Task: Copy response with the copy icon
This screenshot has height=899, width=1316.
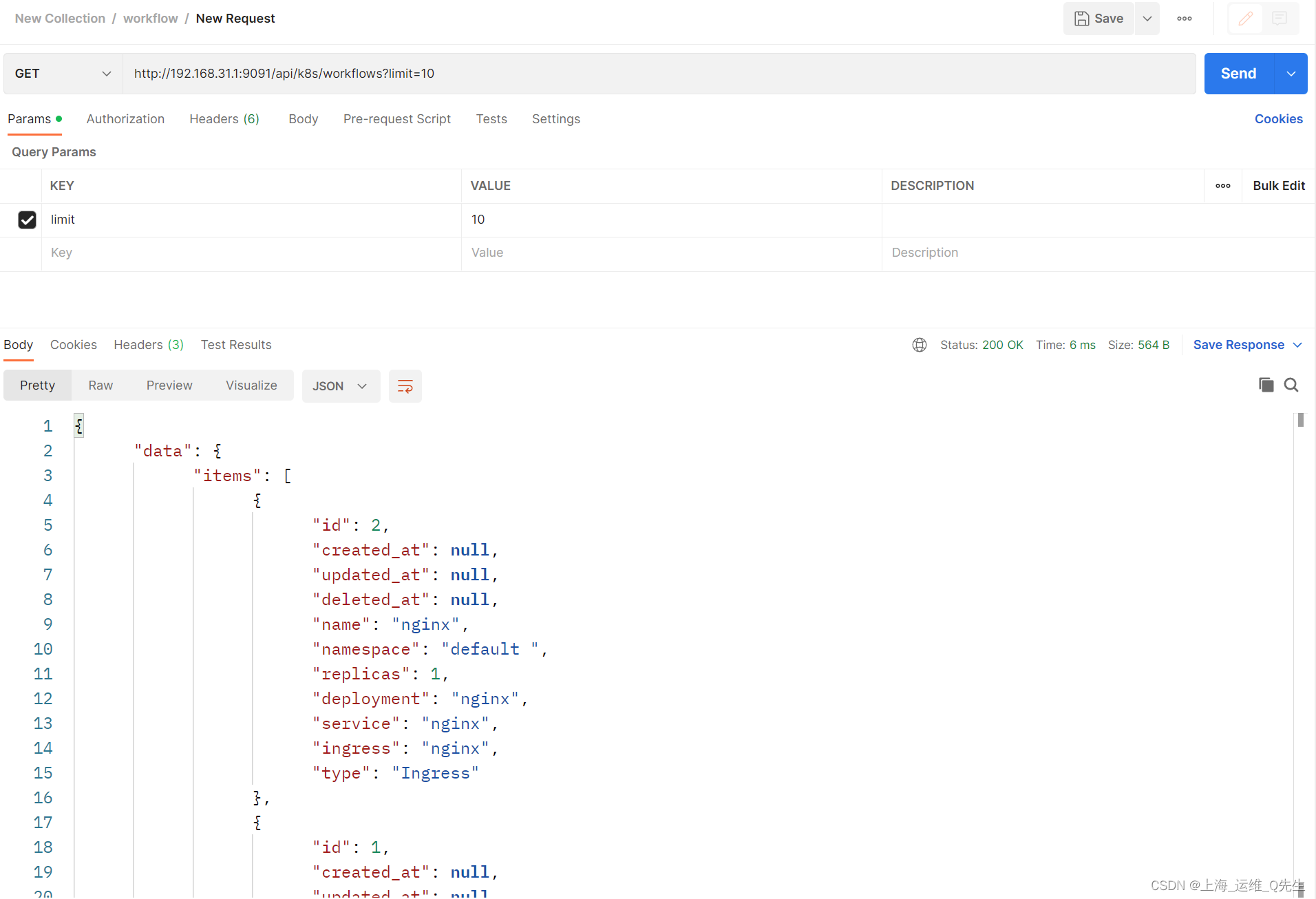Action: 1266,385
